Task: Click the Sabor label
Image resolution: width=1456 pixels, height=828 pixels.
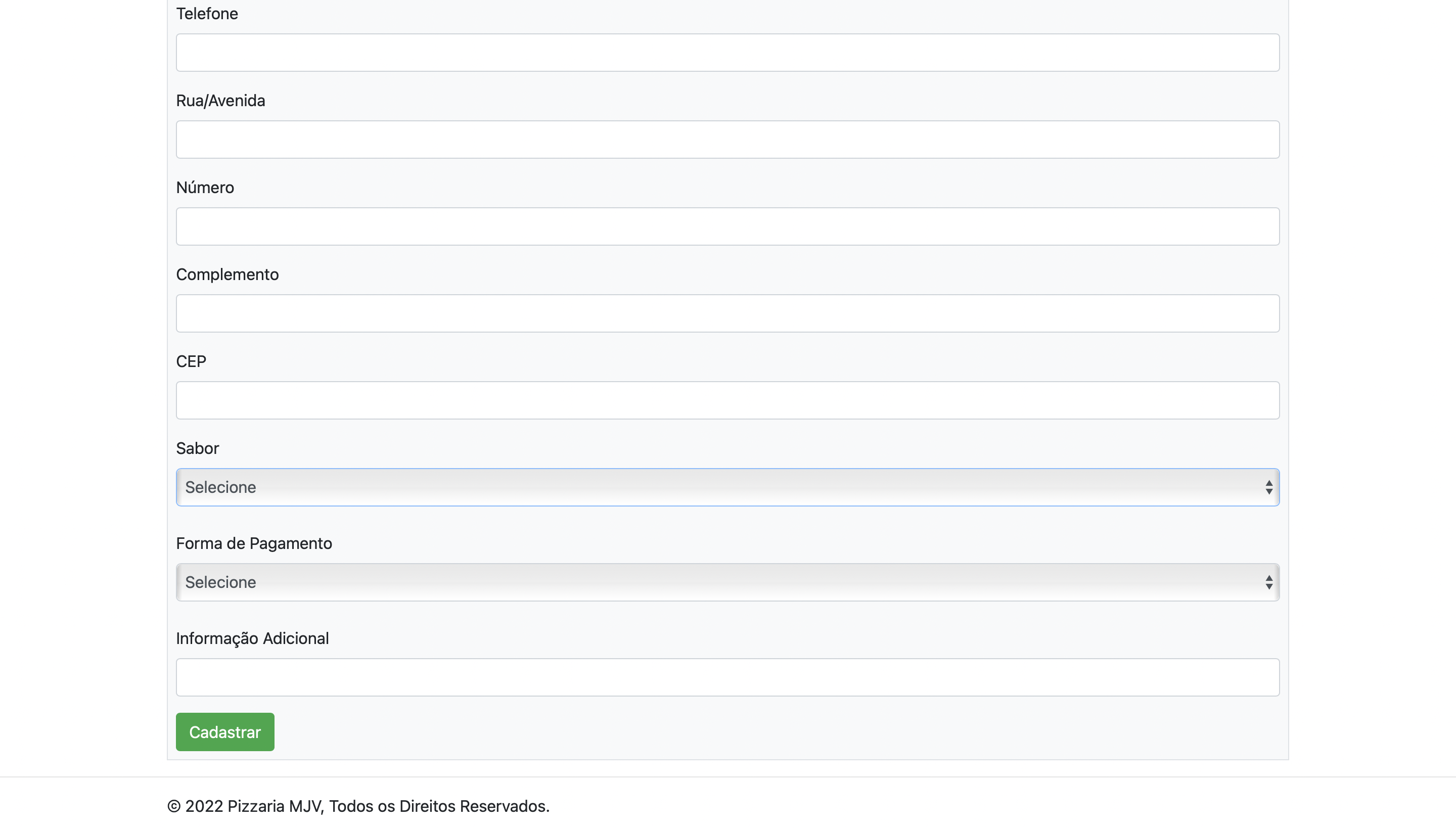Action: [197, 448]
